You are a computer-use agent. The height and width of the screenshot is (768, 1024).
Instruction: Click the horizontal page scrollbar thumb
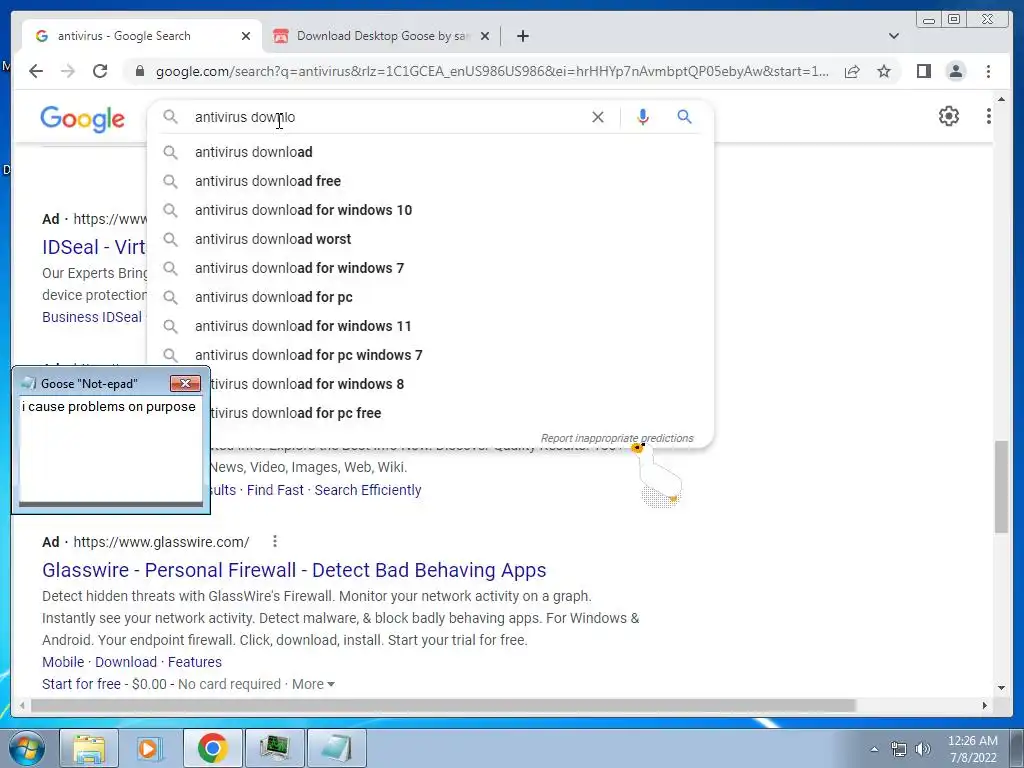point(443,705)
